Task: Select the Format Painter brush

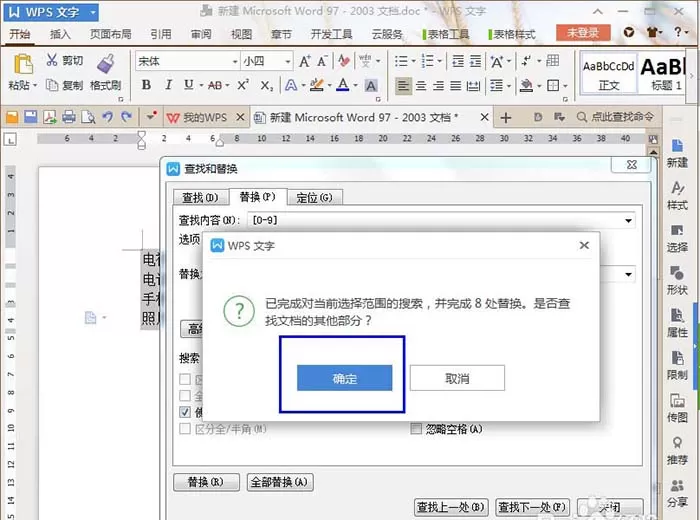Action: pos(106,64)
